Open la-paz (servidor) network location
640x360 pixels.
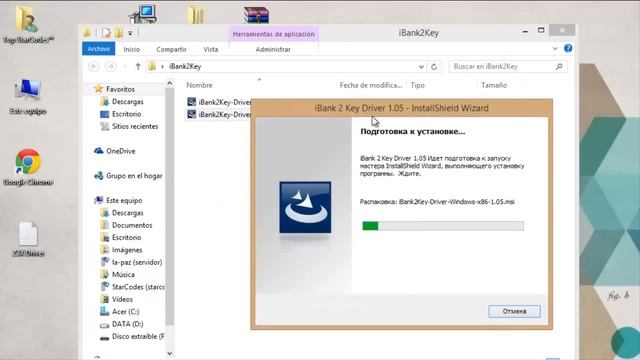[136, 262]
